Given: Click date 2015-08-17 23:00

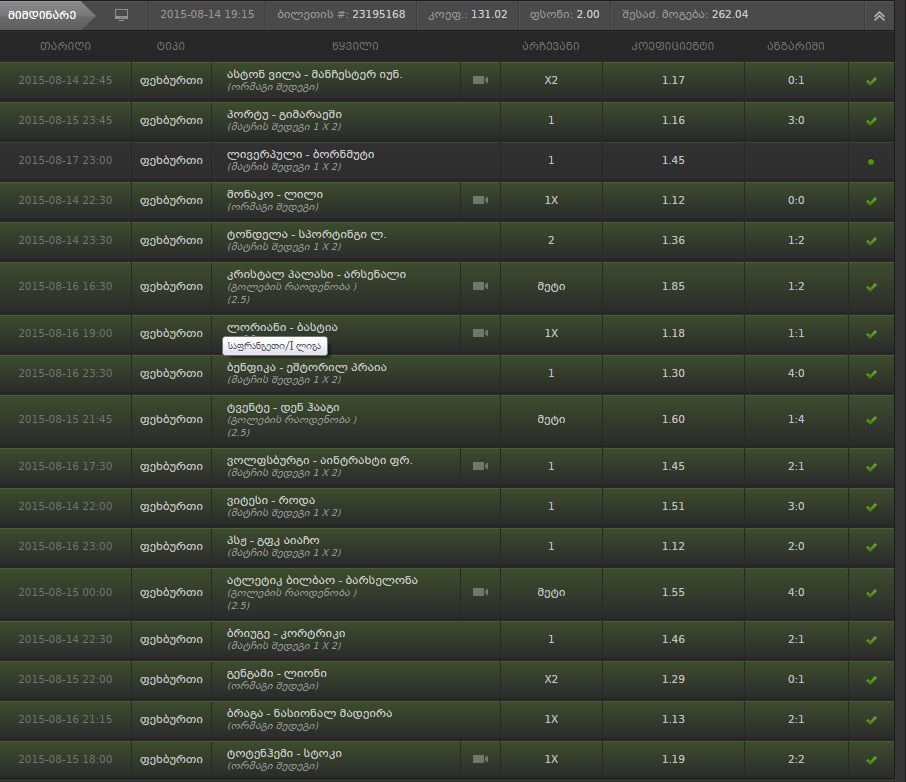Looking at the screenshot, I should point(65,160).
